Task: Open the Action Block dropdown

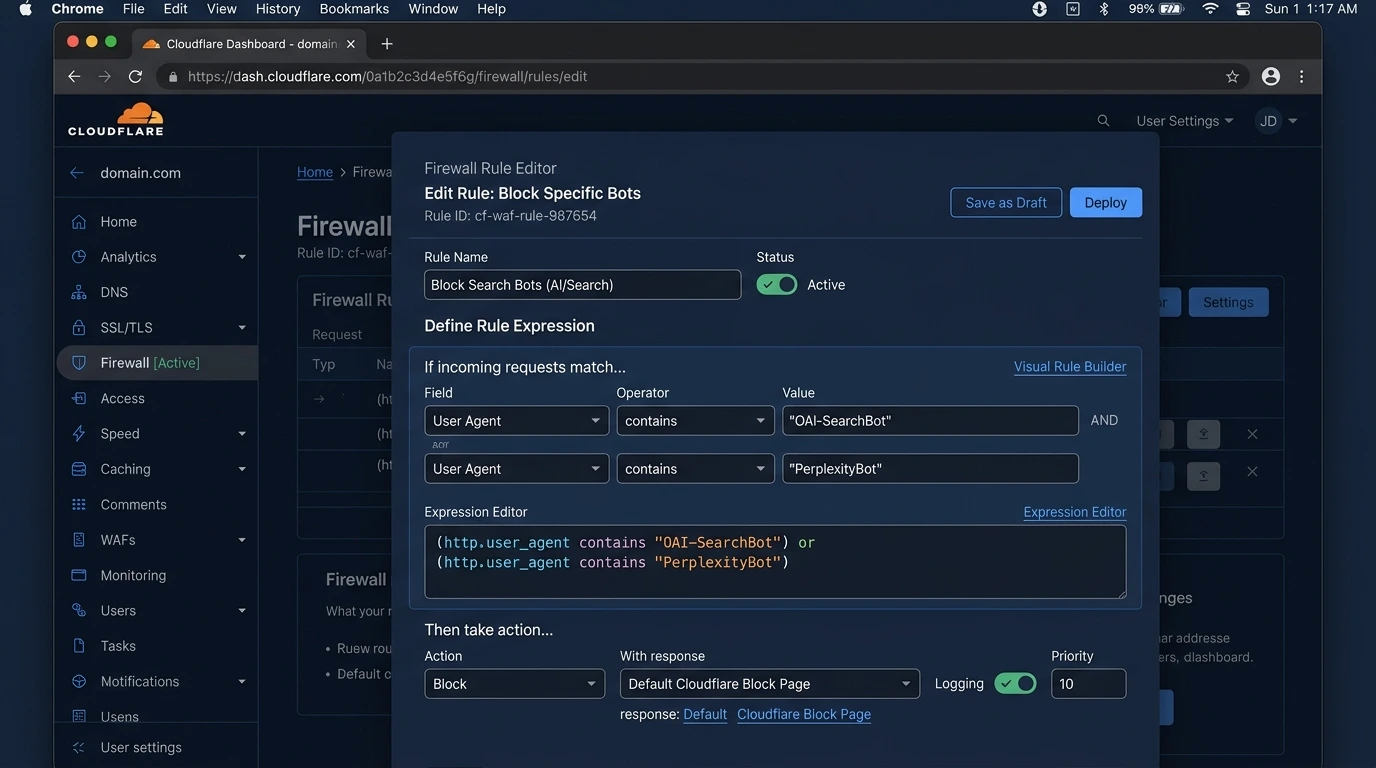Action: [x=514, y=684]
